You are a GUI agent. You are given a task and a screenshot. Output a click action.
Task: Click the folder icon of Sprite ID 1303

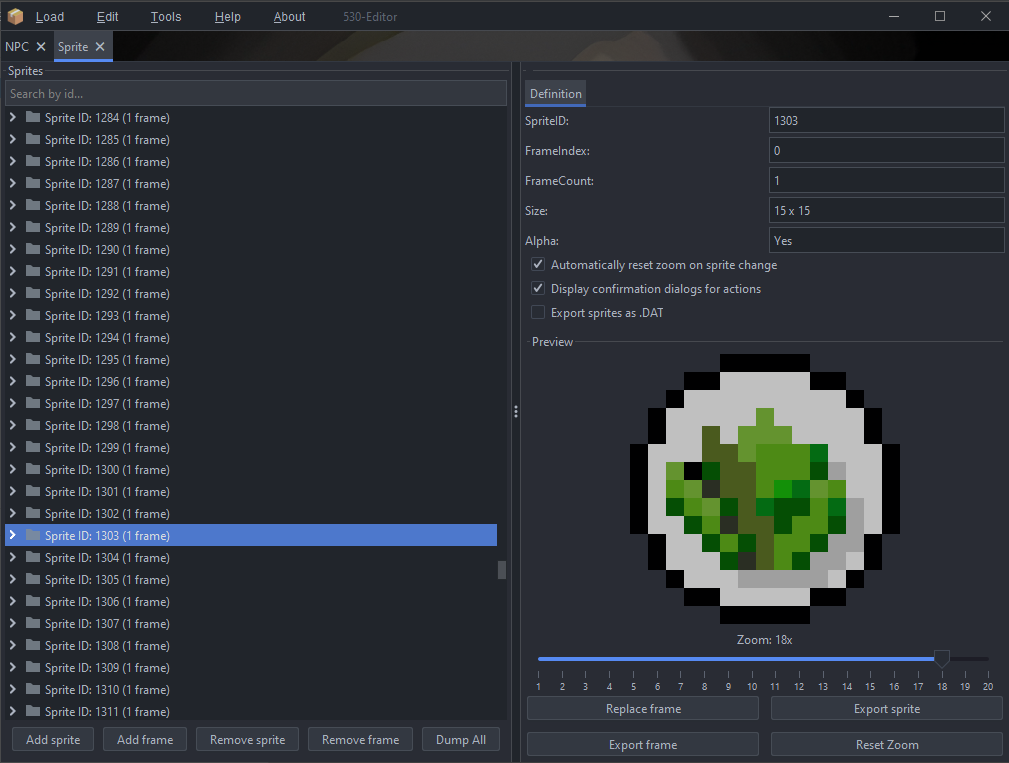coord(33,535)
